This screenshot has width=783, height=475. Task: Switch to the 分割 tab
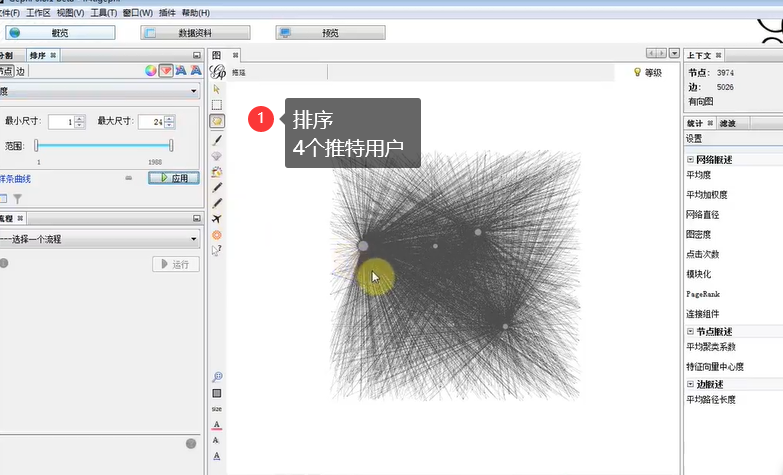point(6,55)
